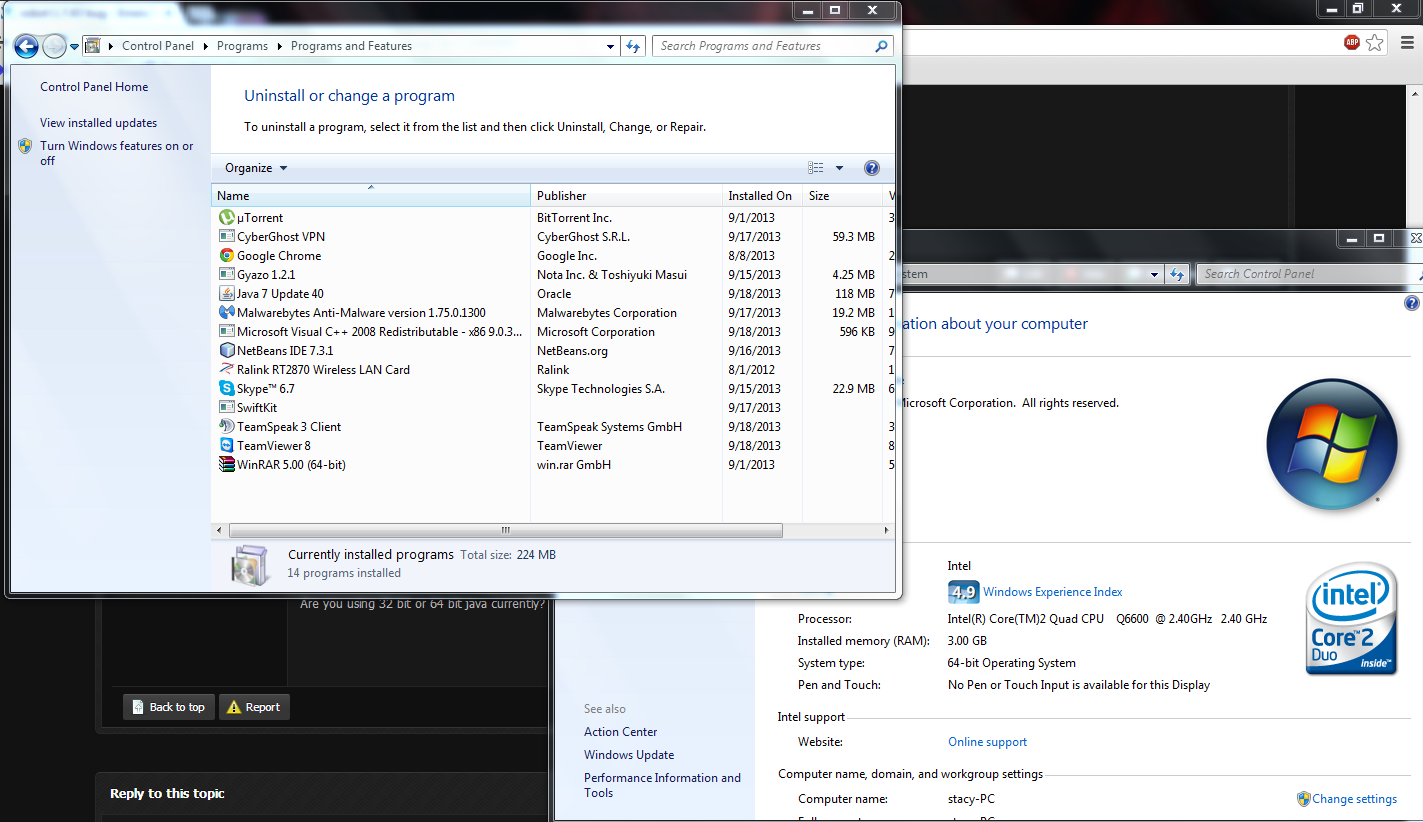1423x822 pixels.
Task: Open the Online support link
Action: (x=987, y=742)
